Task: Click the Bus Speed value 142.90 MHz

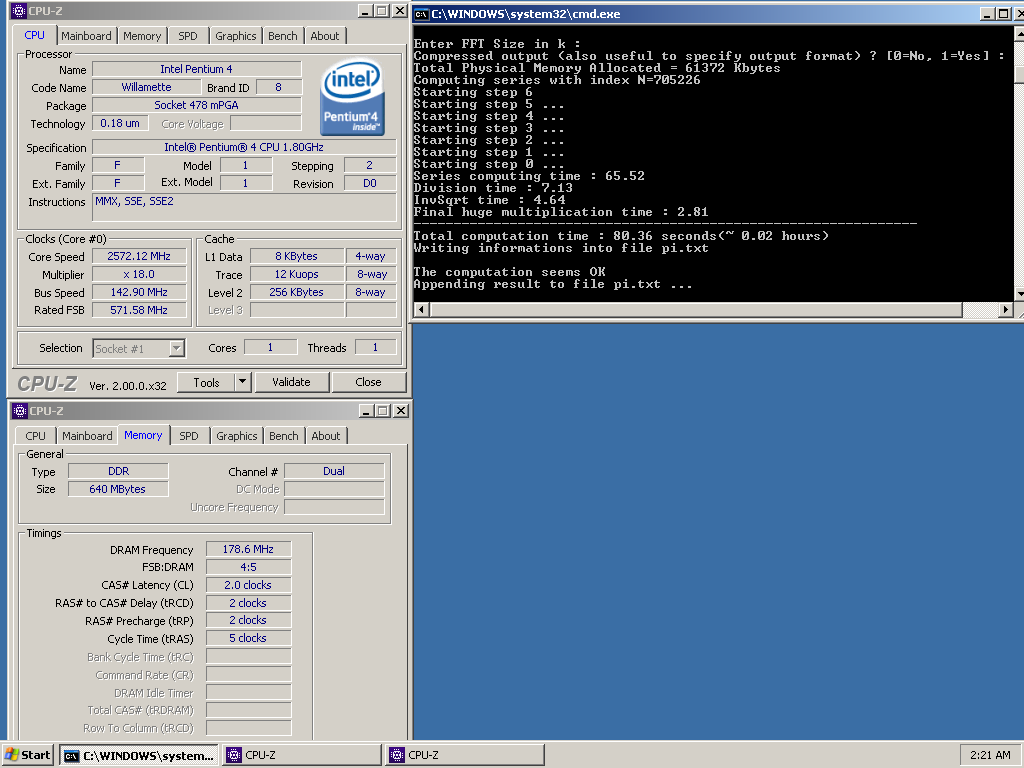Action: coord(139,292)
